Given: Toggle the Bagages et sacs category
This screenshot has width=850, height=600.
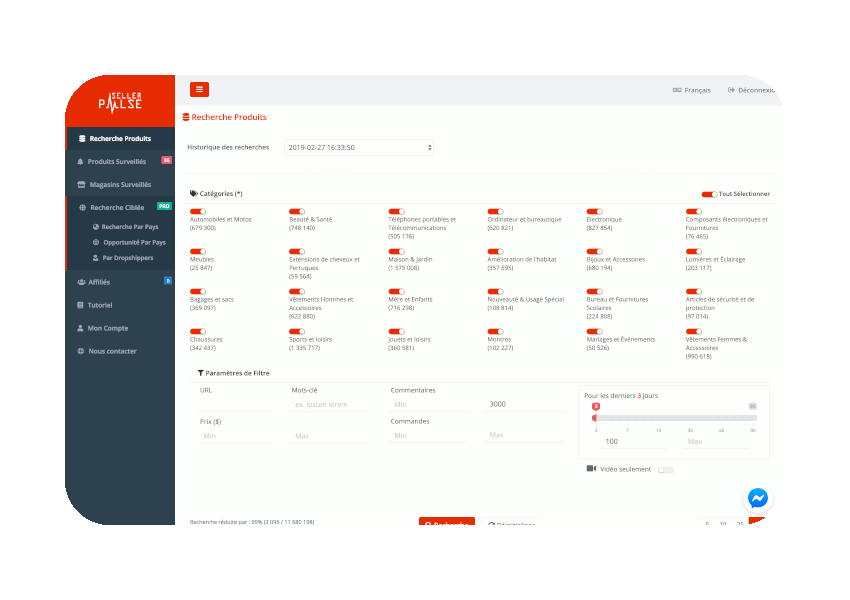Looking at the screenshot, I should click(x=198, y=292).
